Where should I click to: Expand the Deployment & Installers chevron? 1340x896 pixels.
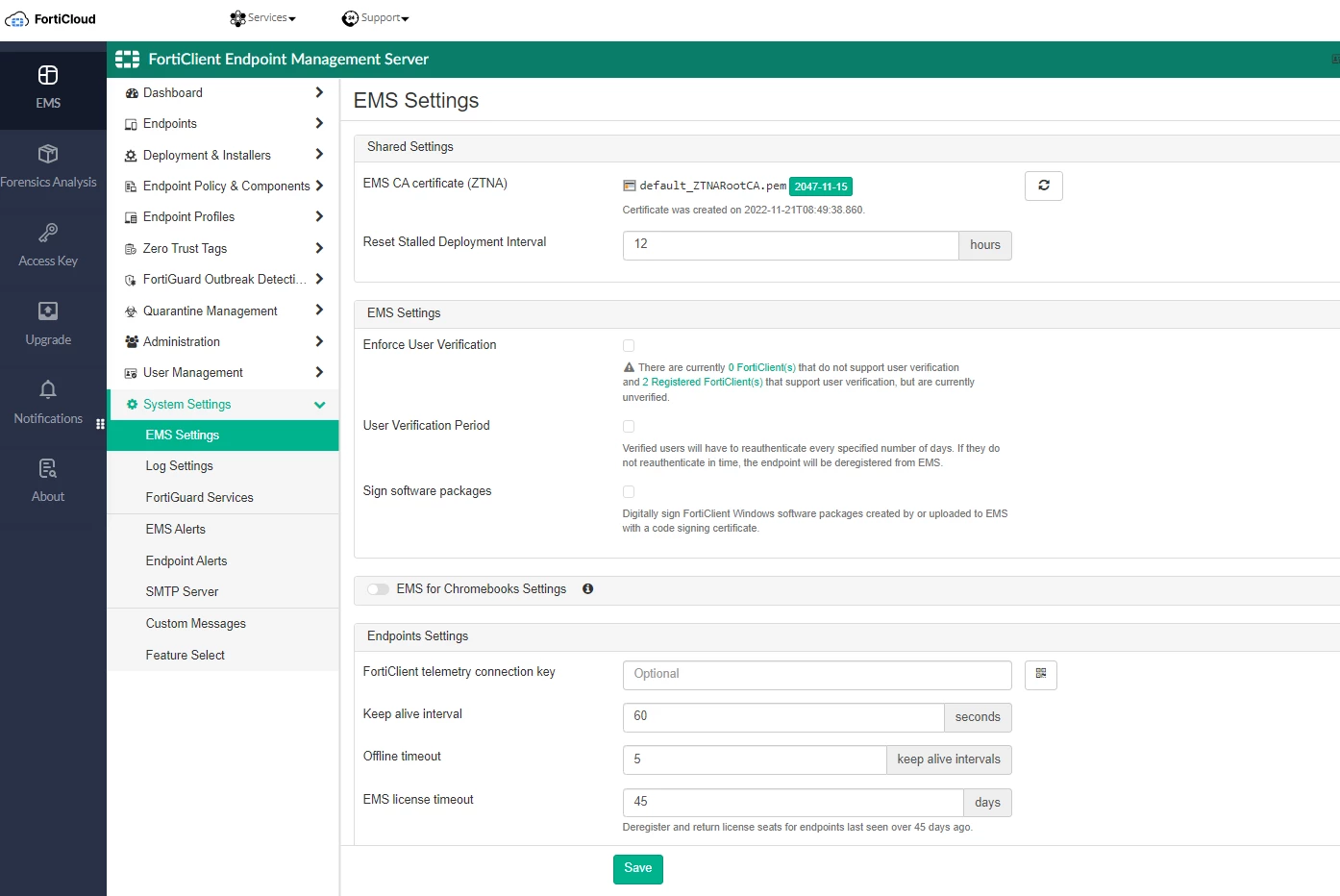coord(319,154)
